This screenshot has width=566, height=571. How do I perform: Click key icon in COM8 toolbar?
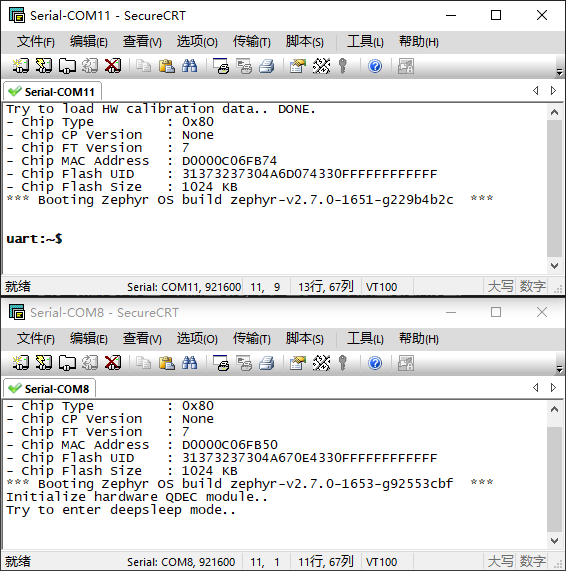click(342, 363)
